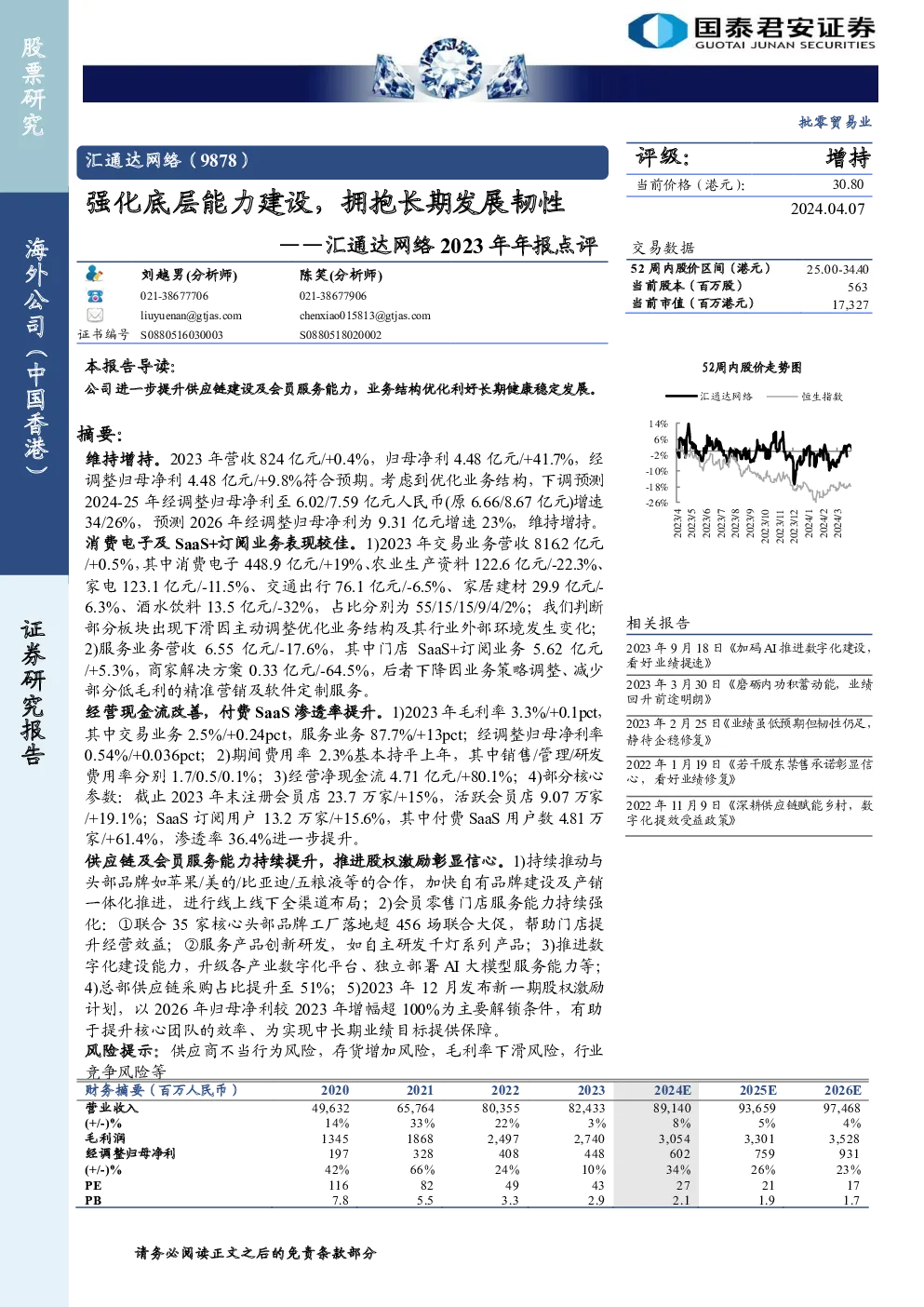Click the 恒生指数 chart legend entry

[807, 396]
